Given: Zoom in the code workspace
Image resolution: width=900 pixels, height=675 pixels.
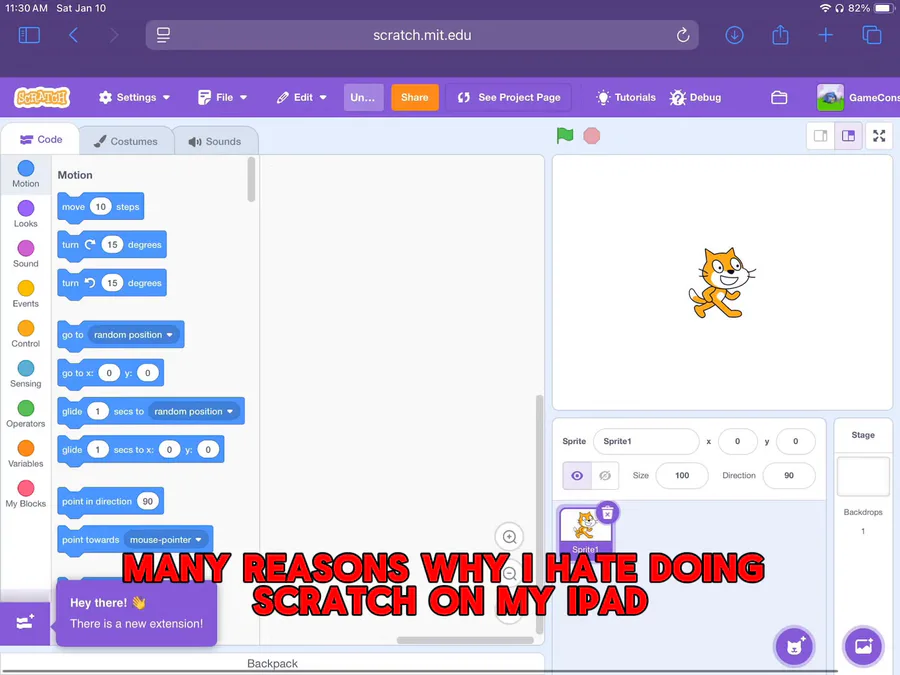Looking at the screenshot, I should click(509, 537).
